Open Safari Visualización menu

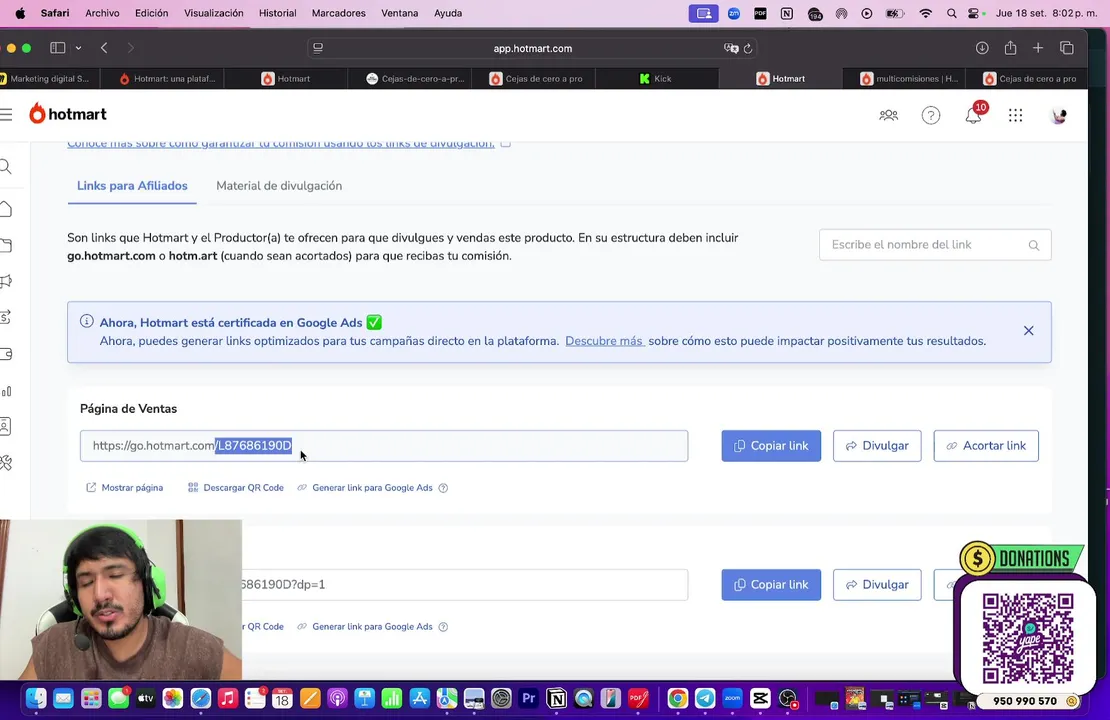pyautogui.click(x=214, y=13)
